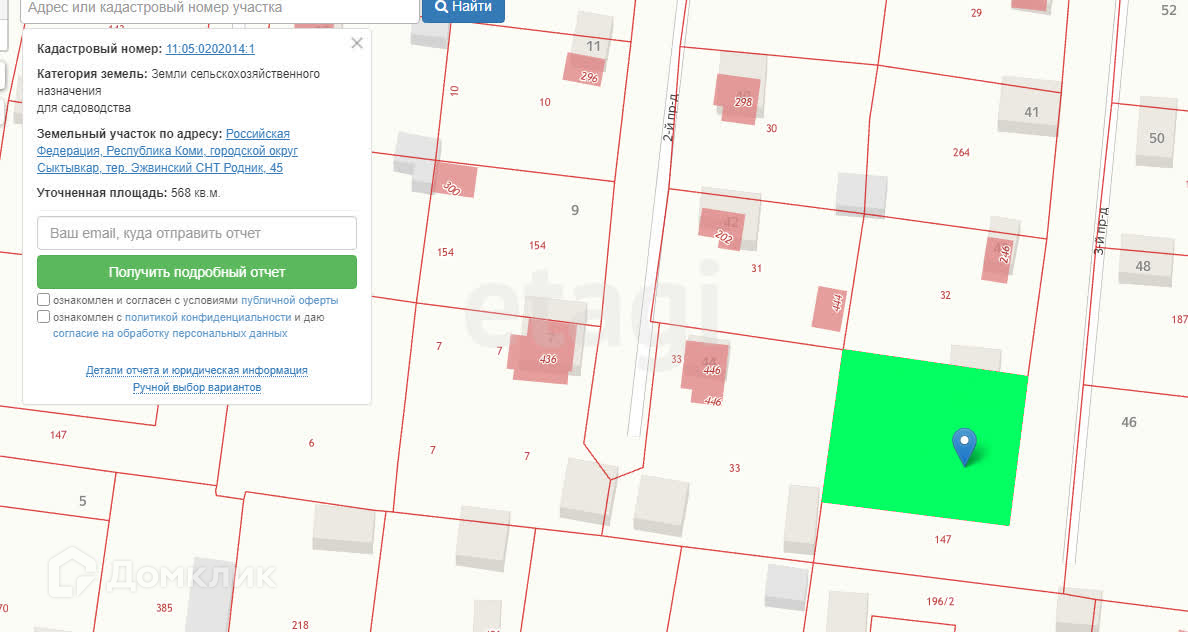Select the red building labeled 202
The image size is (1188, 632).
722,229
